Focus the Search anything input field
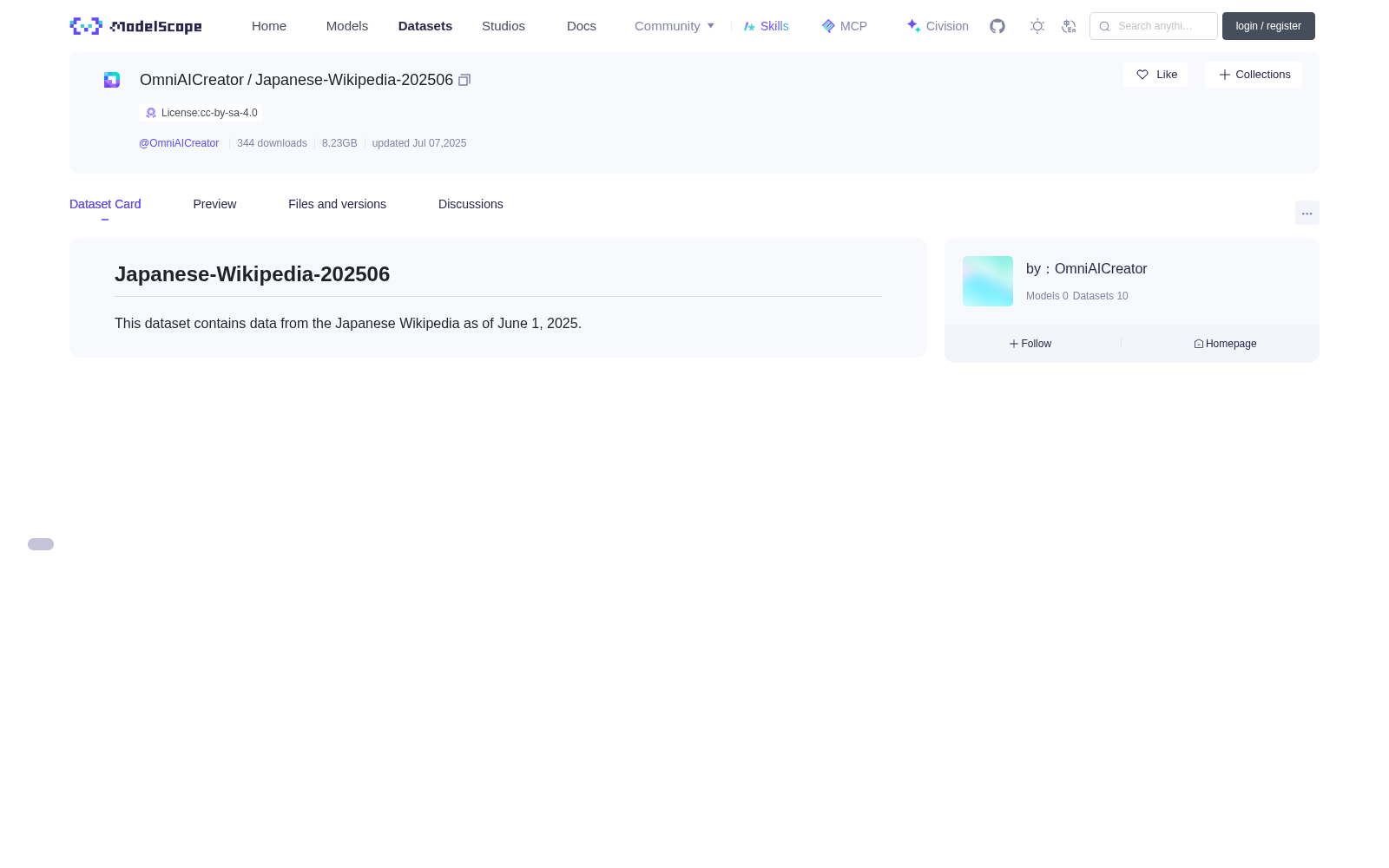1389x868 pixels. point(1154,26)
